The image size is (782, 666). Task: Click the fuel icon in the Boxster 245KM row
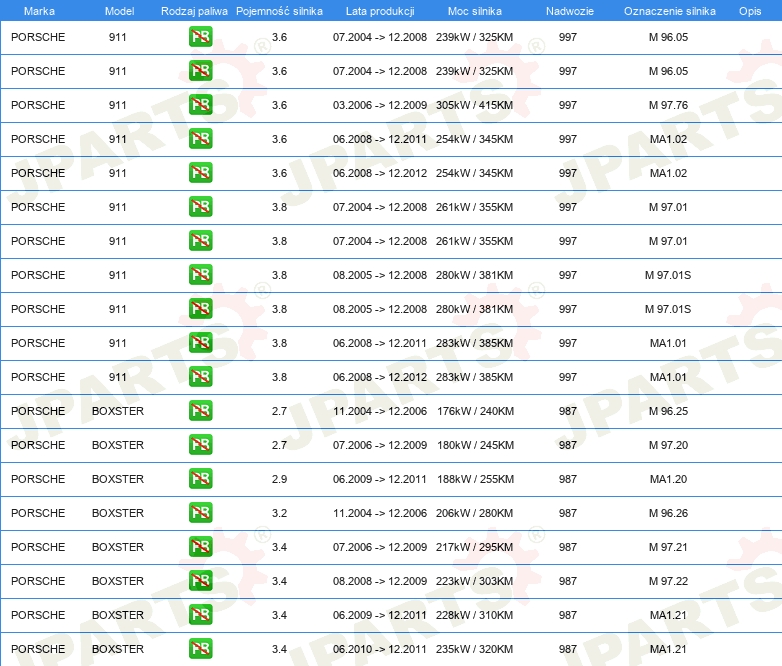[200, 445]
